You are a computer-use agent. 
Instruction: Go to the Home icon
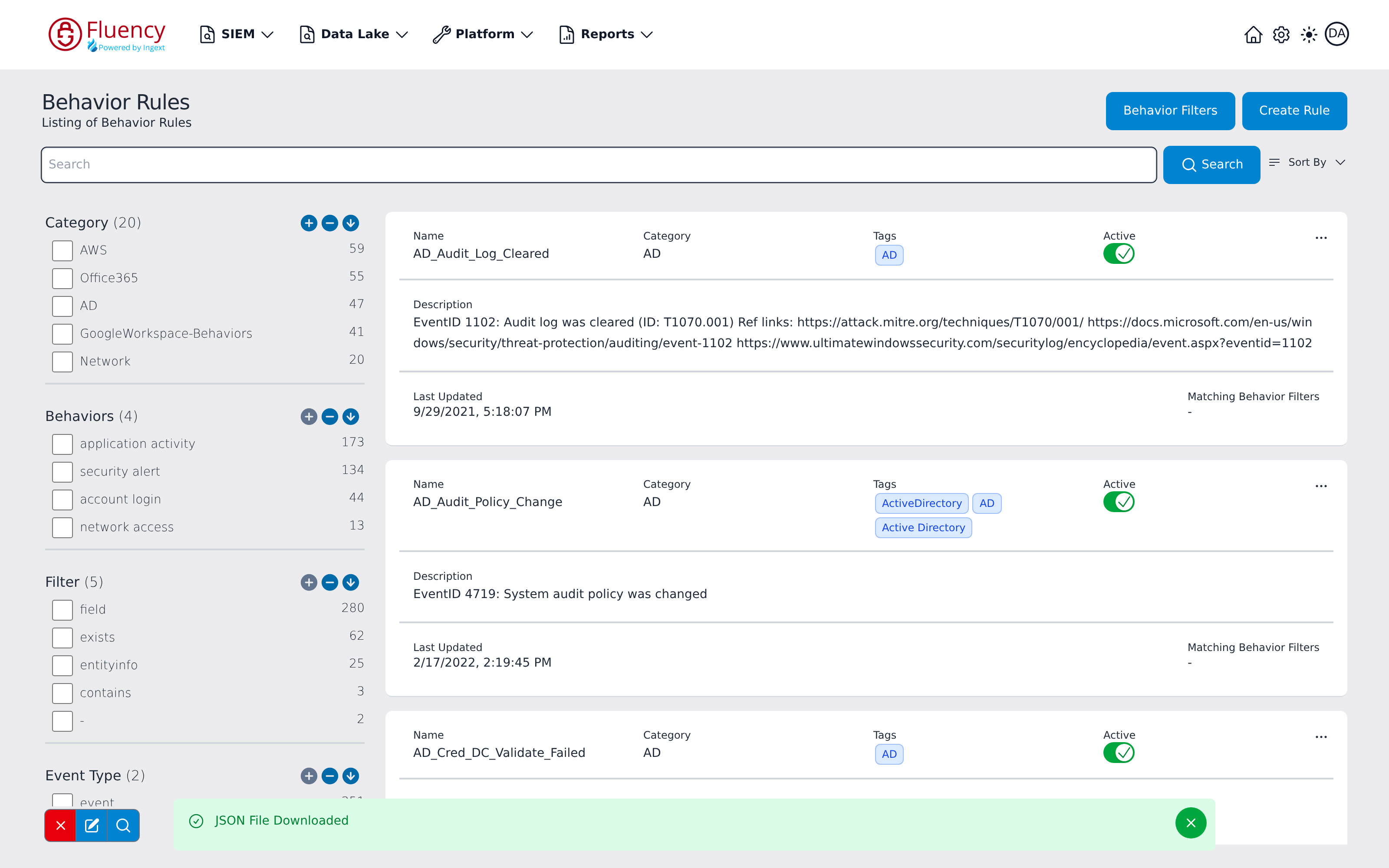pos(1253,34)
